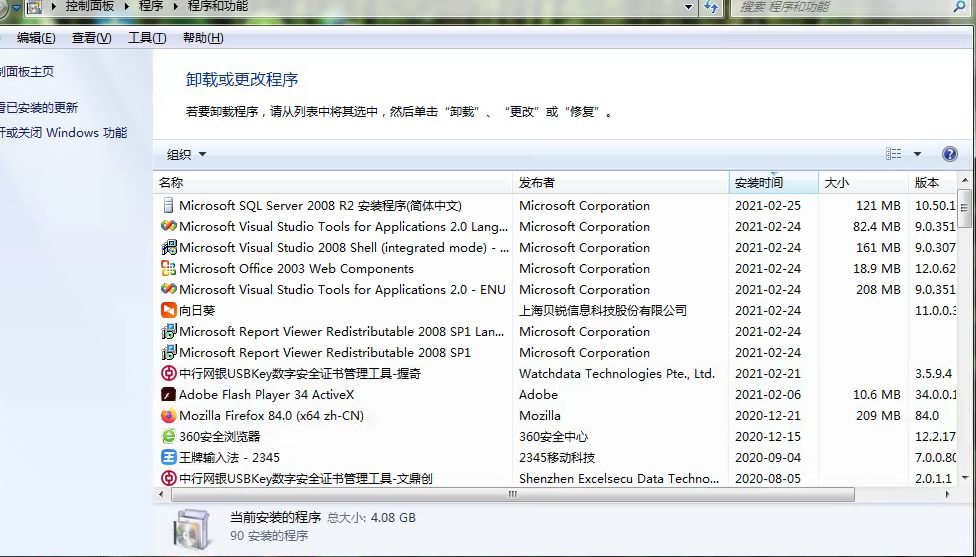The width and height of the screenshot is (976, 557).
Task: Select Microsoft Office 2003 Web Components row
Action: (555, 268)
